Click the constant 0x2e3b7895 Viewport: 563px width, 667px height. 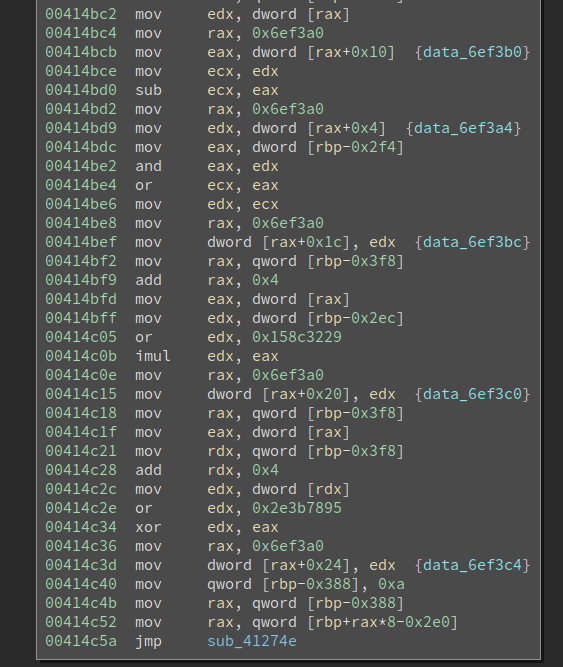297,508
